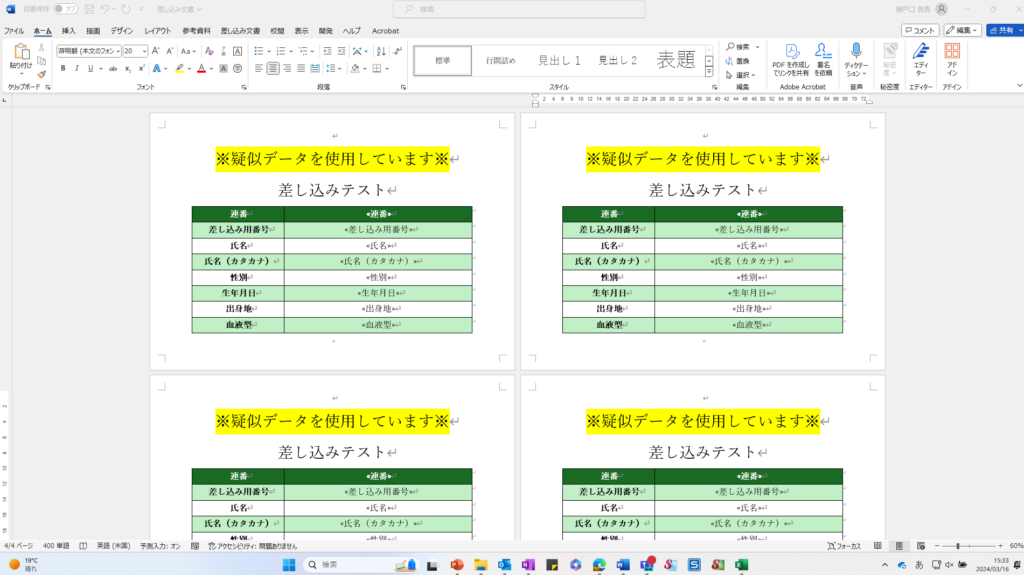Screen dimensions: 1024x575
Task: Open the Add-ins (アドイン) button
Action: click(952, 59)
